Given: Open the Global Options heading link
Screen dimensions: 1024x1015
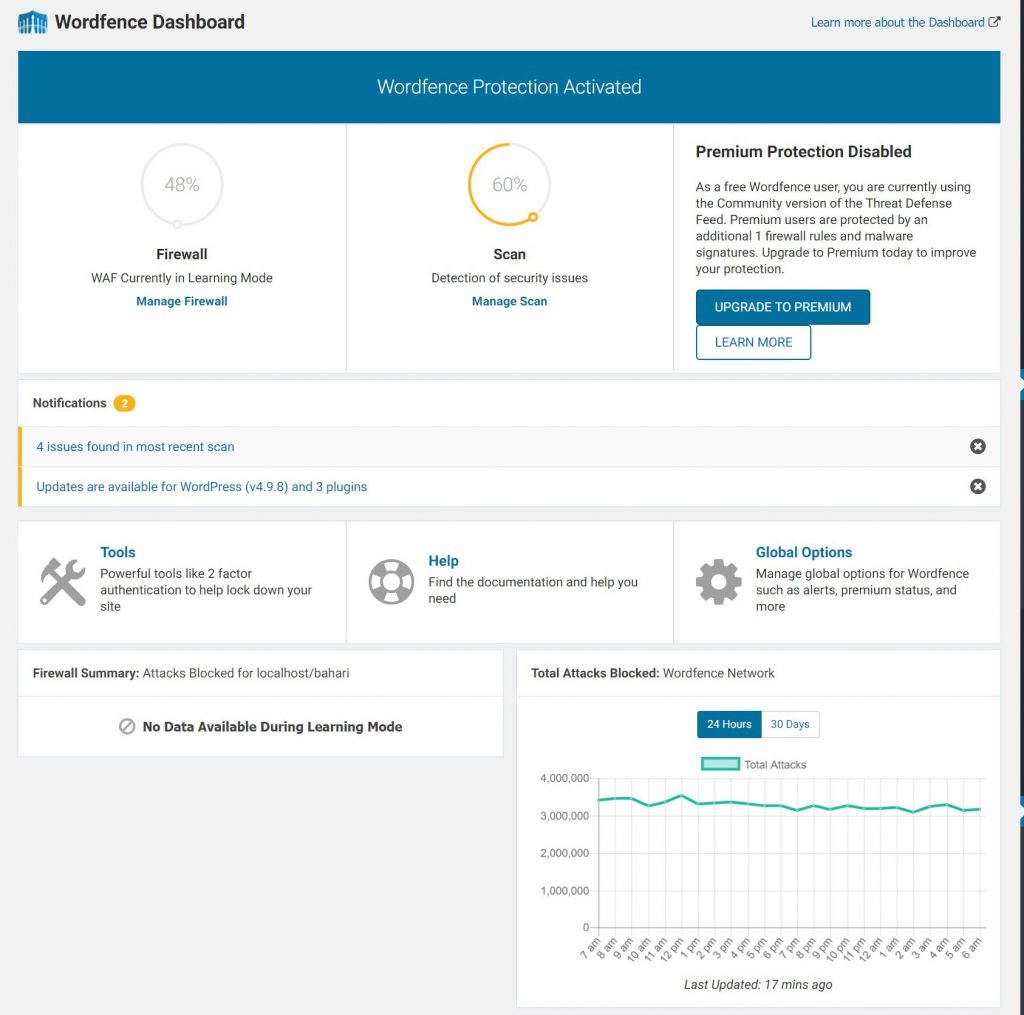Looking at the screenshot, I should pos(804,552).
